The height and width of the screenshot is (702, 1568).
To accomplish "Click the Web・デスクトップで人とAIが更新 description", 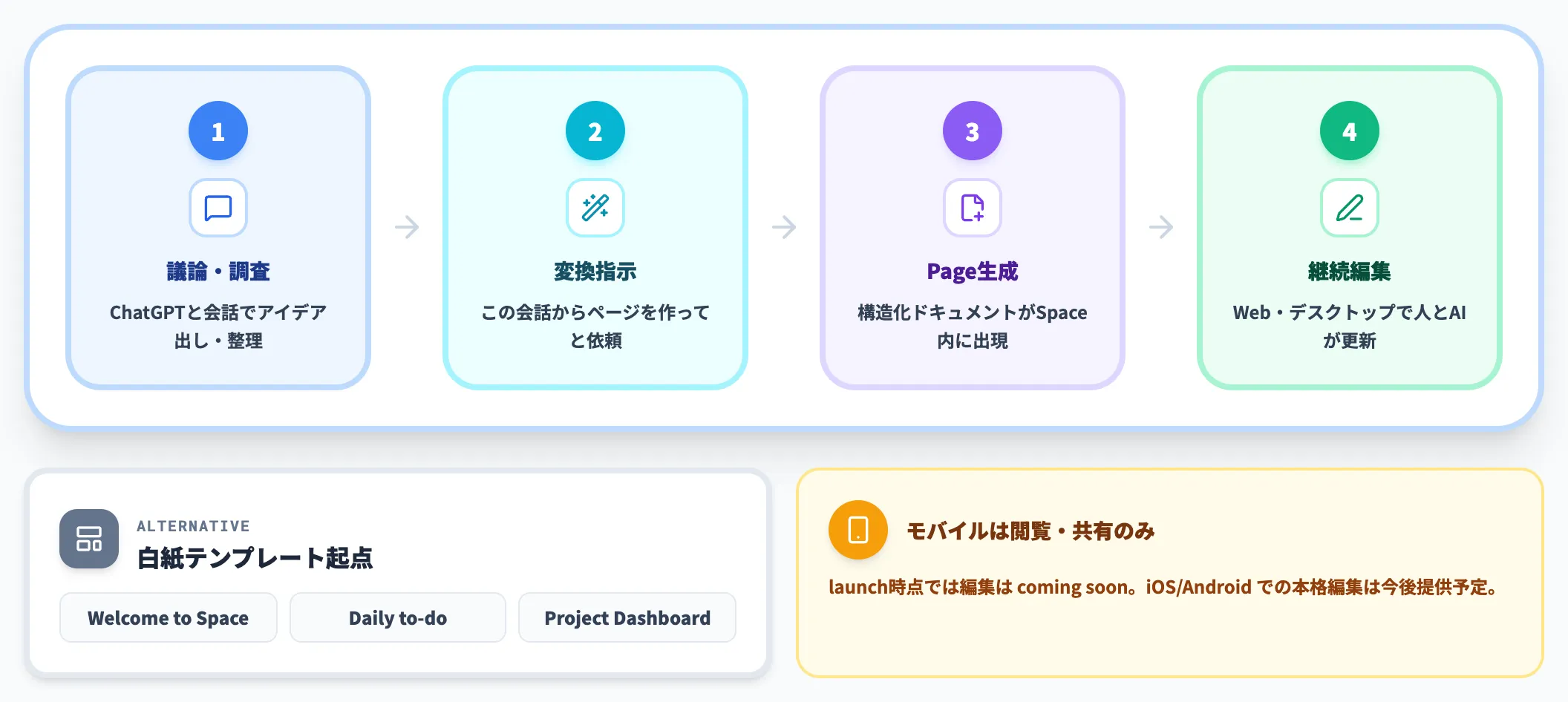I will point(1350,327).
